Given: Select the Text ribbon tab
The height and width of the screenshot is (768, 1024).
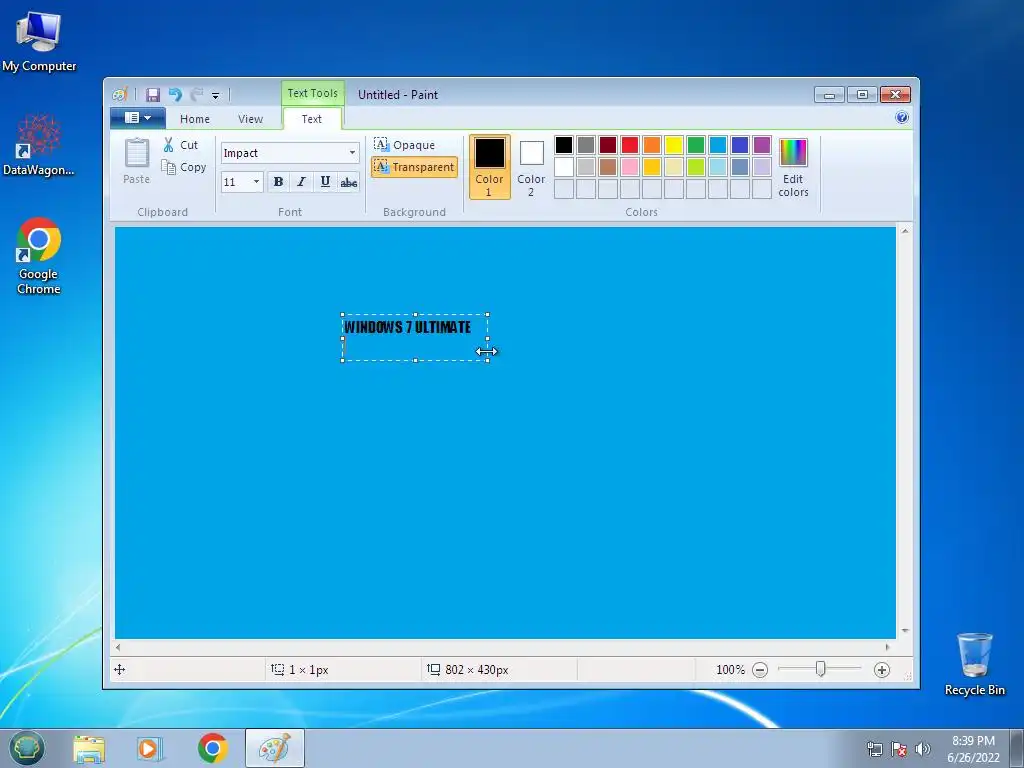Looking at the screenshot, I should click(x=312, y=119).
